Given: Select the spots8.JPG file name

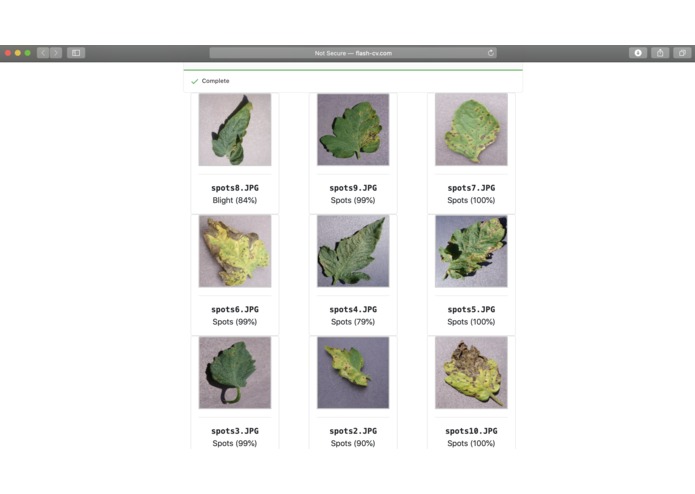Looking at the screenshot, I should [235, 188].
